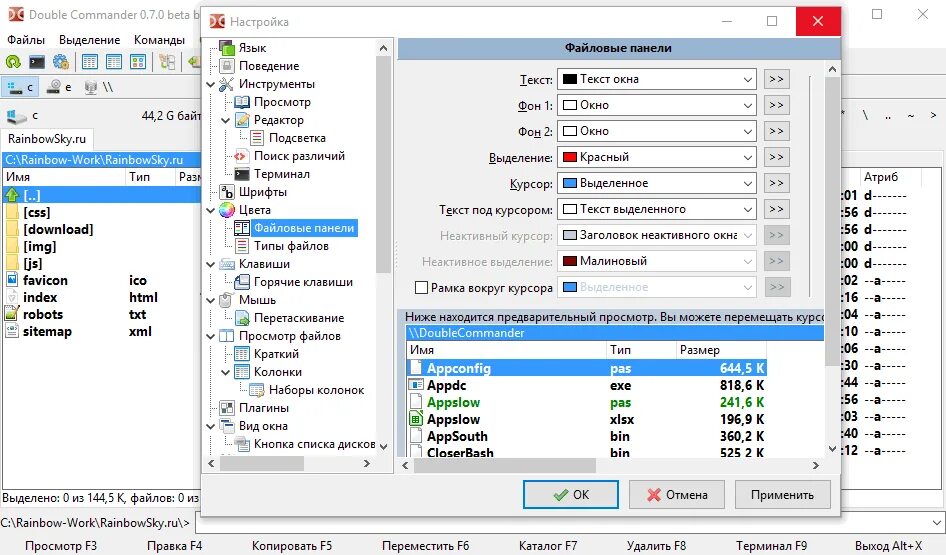The height and width of the screenshot is (555, 946).
Task: Click >> button next to Текст
Action: [776, 79]
